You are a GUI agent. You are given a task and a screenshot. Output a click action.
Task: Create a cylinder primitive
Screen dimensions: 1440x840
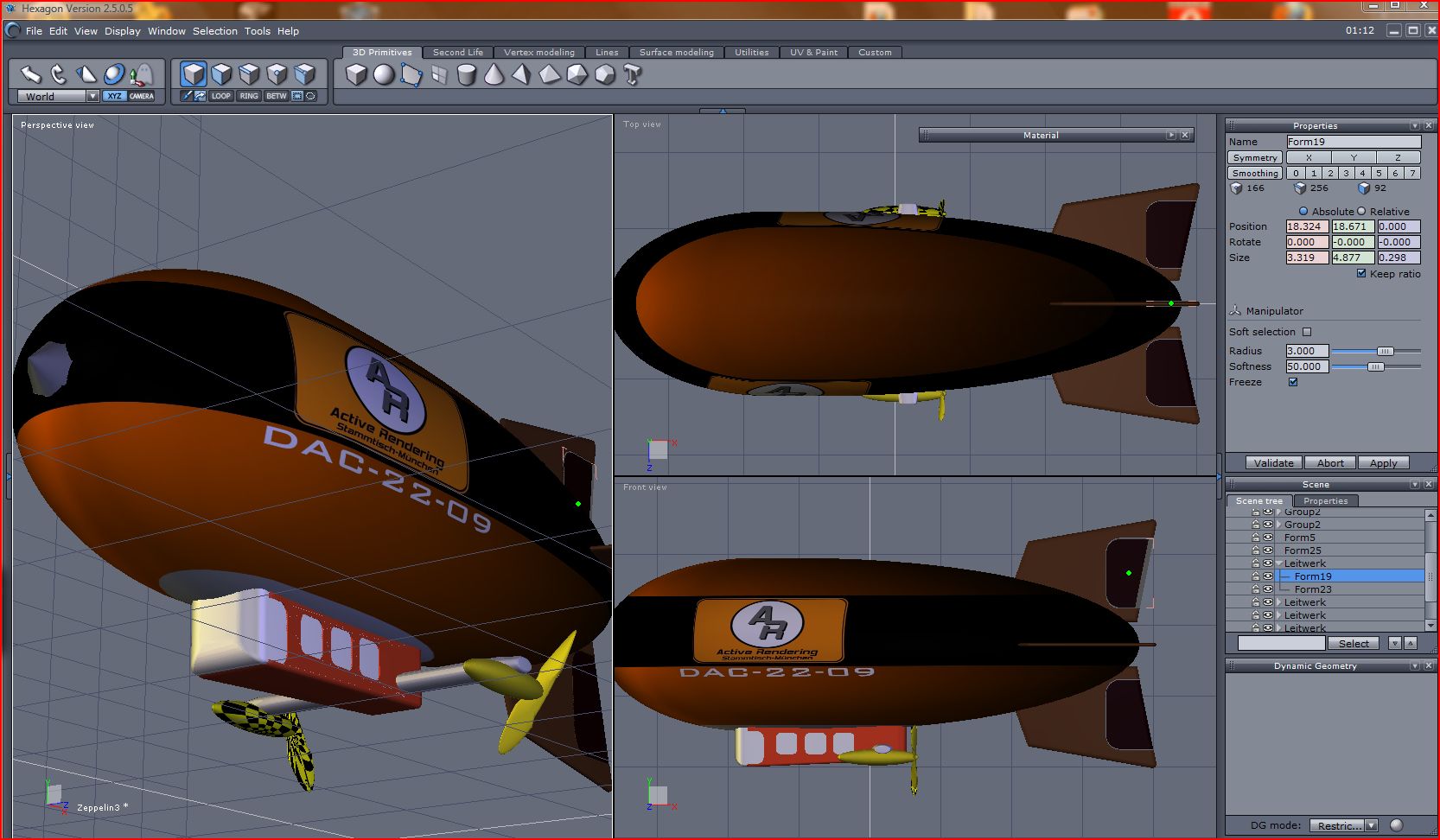(467, 75)
